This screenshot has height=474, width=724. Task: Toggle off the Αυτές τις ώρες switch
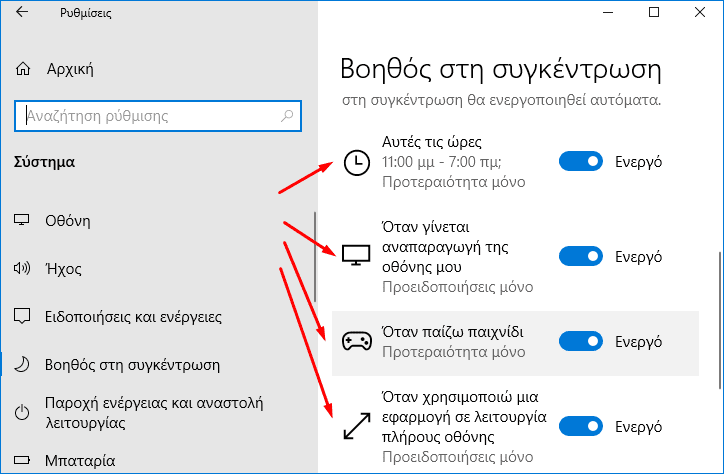581,161
